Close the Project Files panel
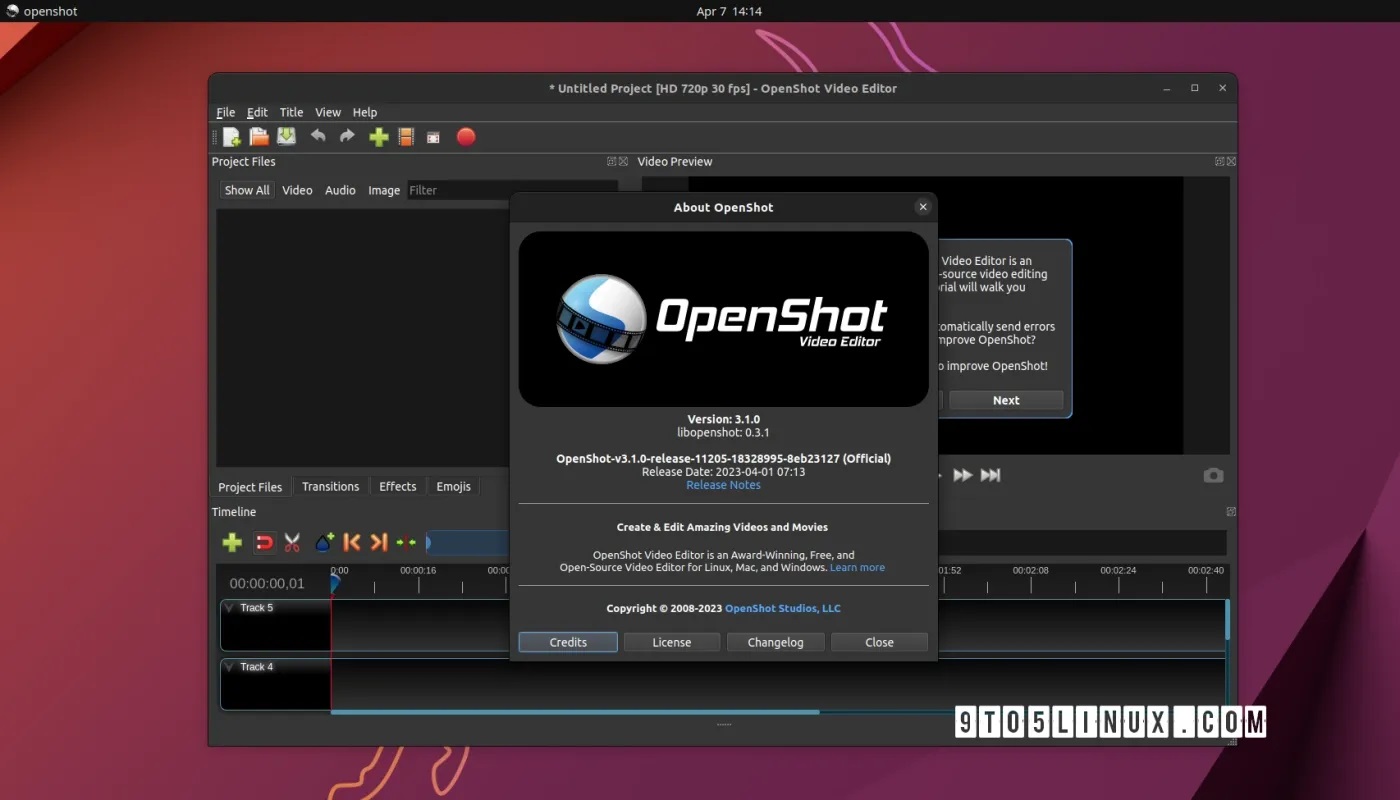Image resolution: width=1400 pixels, height=800 pixels. [x=623, y=161]
